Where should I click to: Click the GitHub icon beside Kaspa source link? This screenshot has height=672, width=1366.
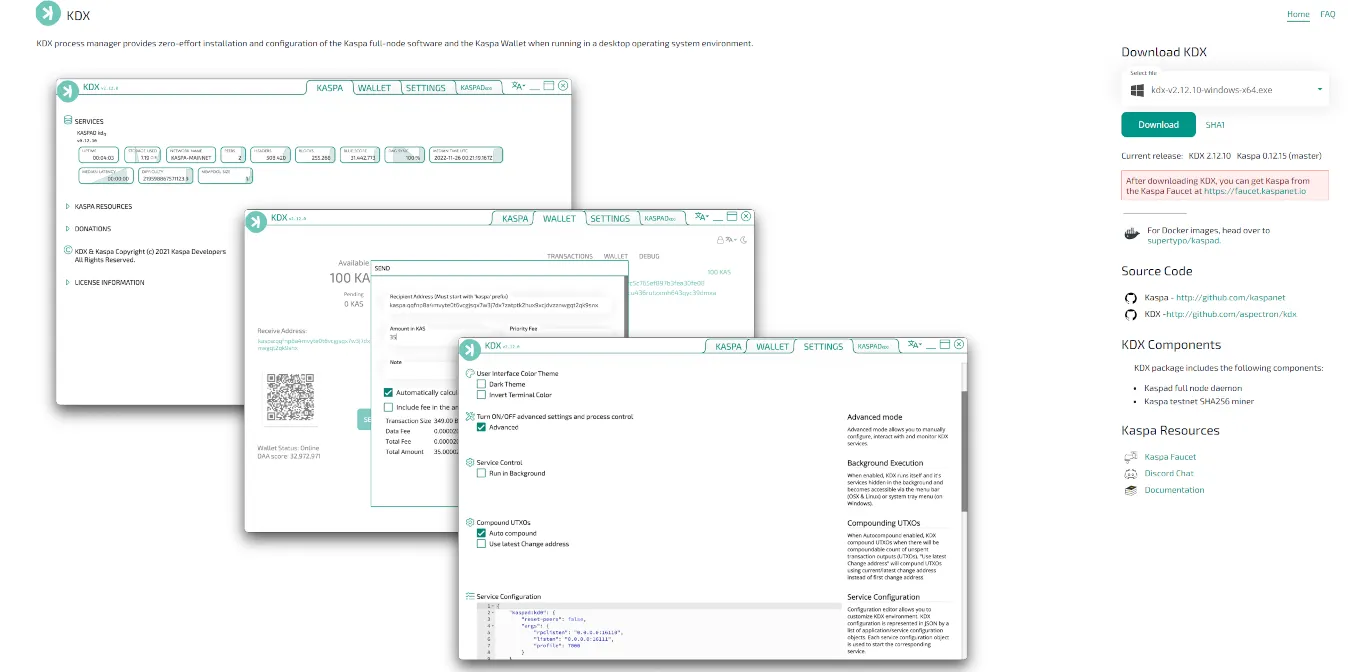coord(1131,297)
